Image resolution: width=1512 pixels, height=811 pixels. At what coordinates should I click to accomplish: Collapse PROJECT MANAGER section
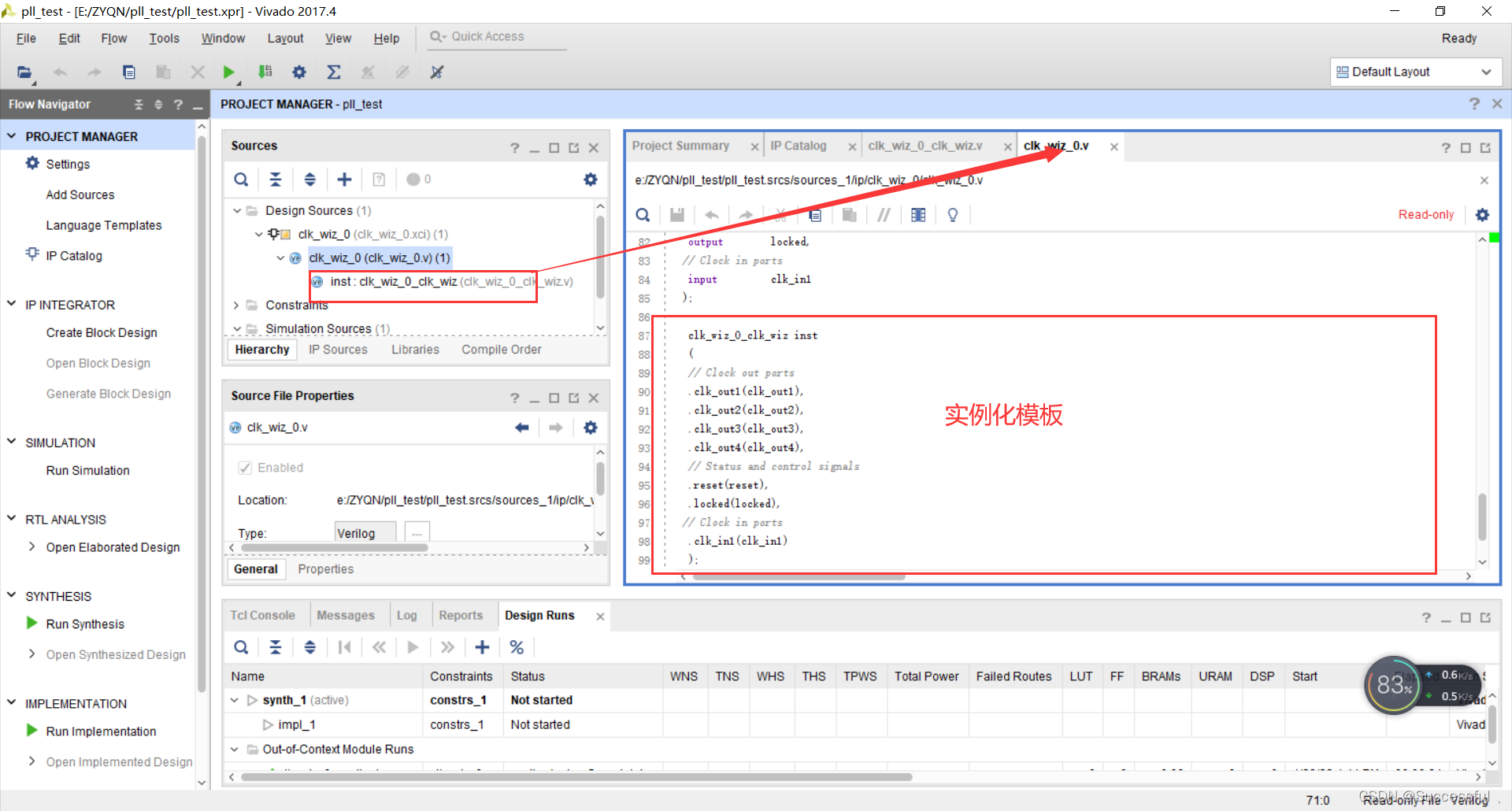tap(12, 136)
